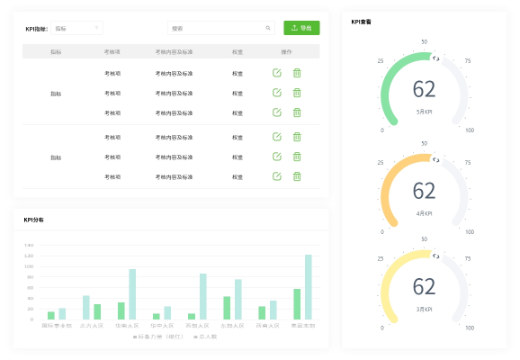Screen dimensions: 520x360
Task: Focus the 搜索 search input field
Action: [x=221, y=28]
